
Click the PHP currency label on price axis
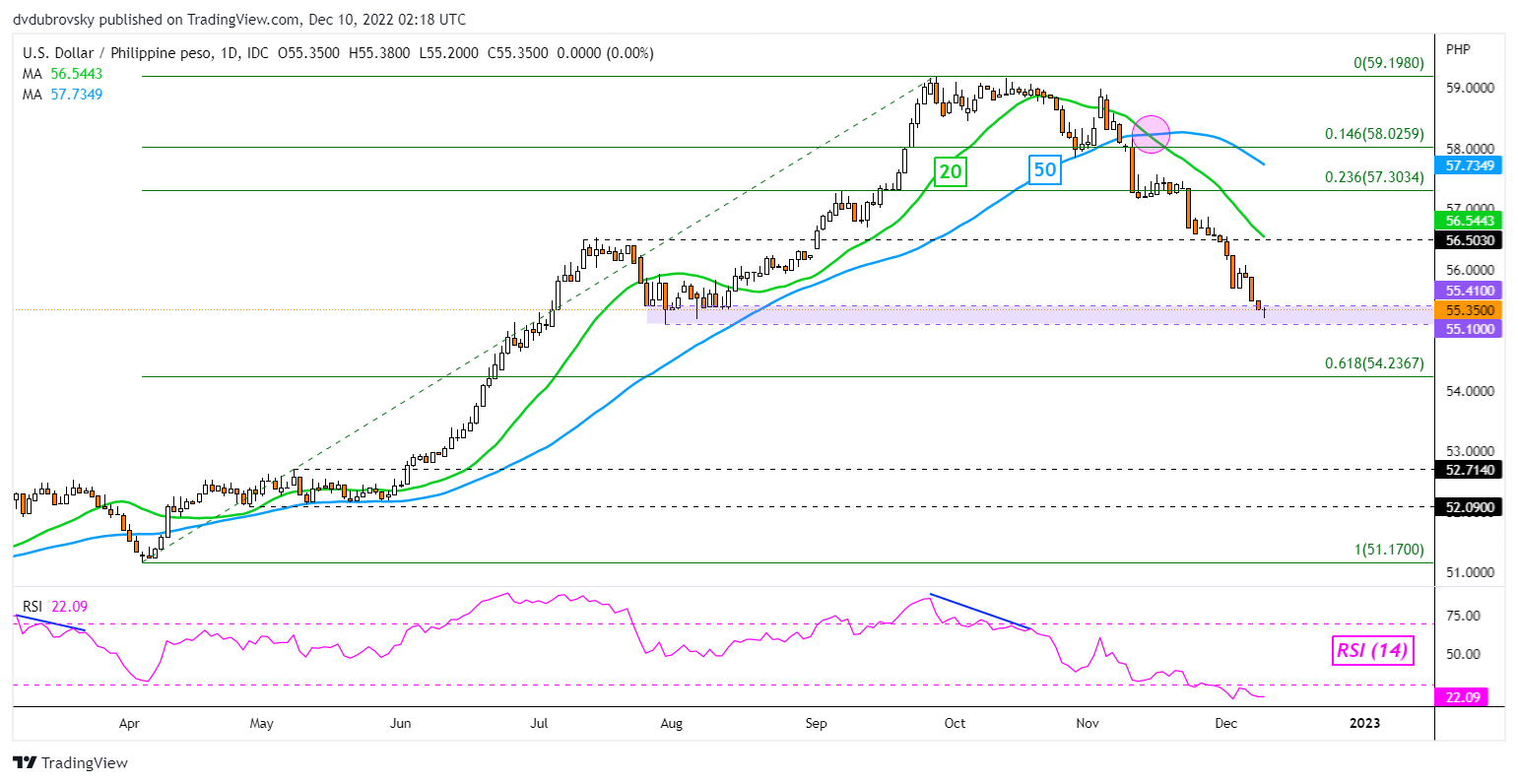tap(1459, 49)
